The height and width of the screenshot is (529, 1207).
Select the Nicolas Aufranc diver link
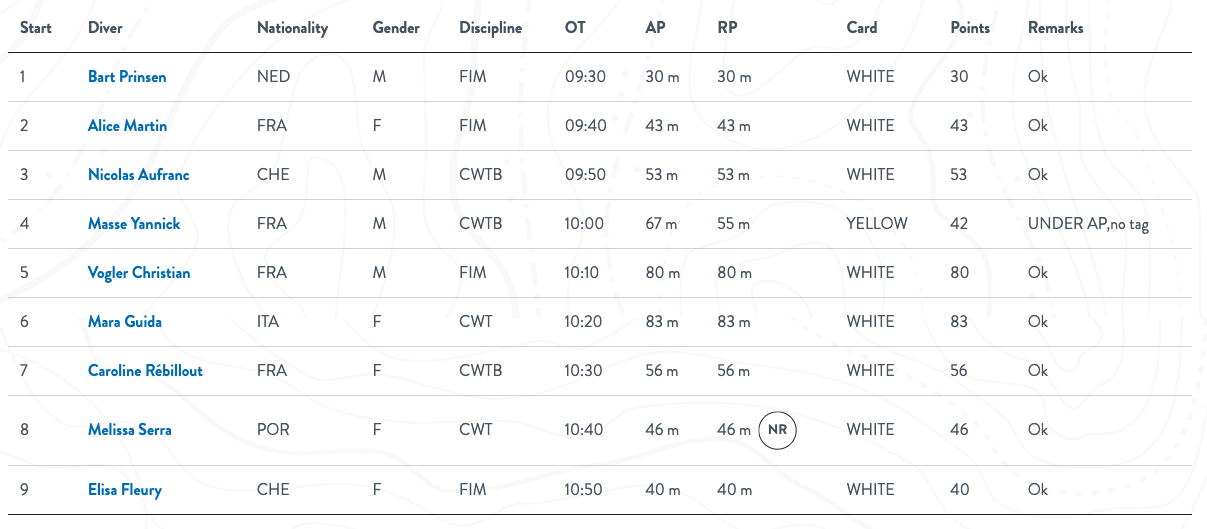[x=138, y=175]
